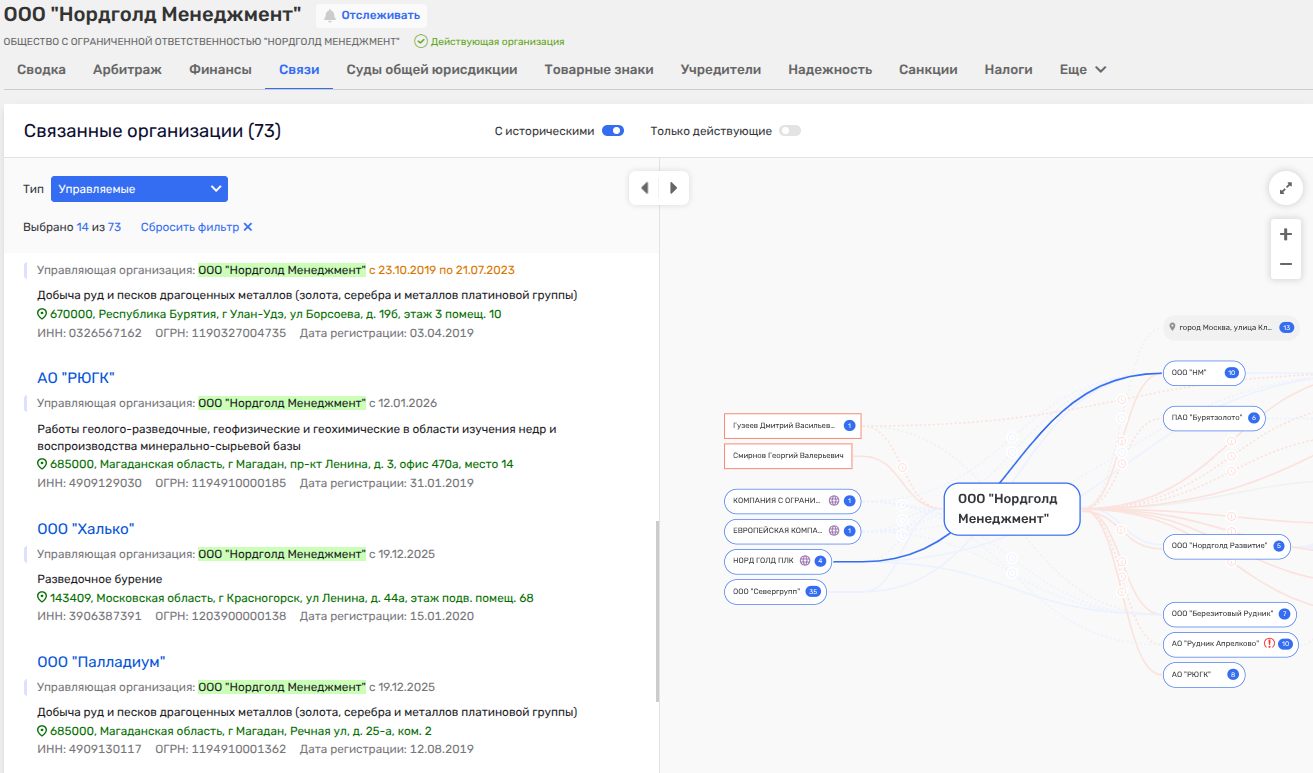Click the right arrow panel expand button
The image size is (1313, 773).
click(x=674, y=188)
